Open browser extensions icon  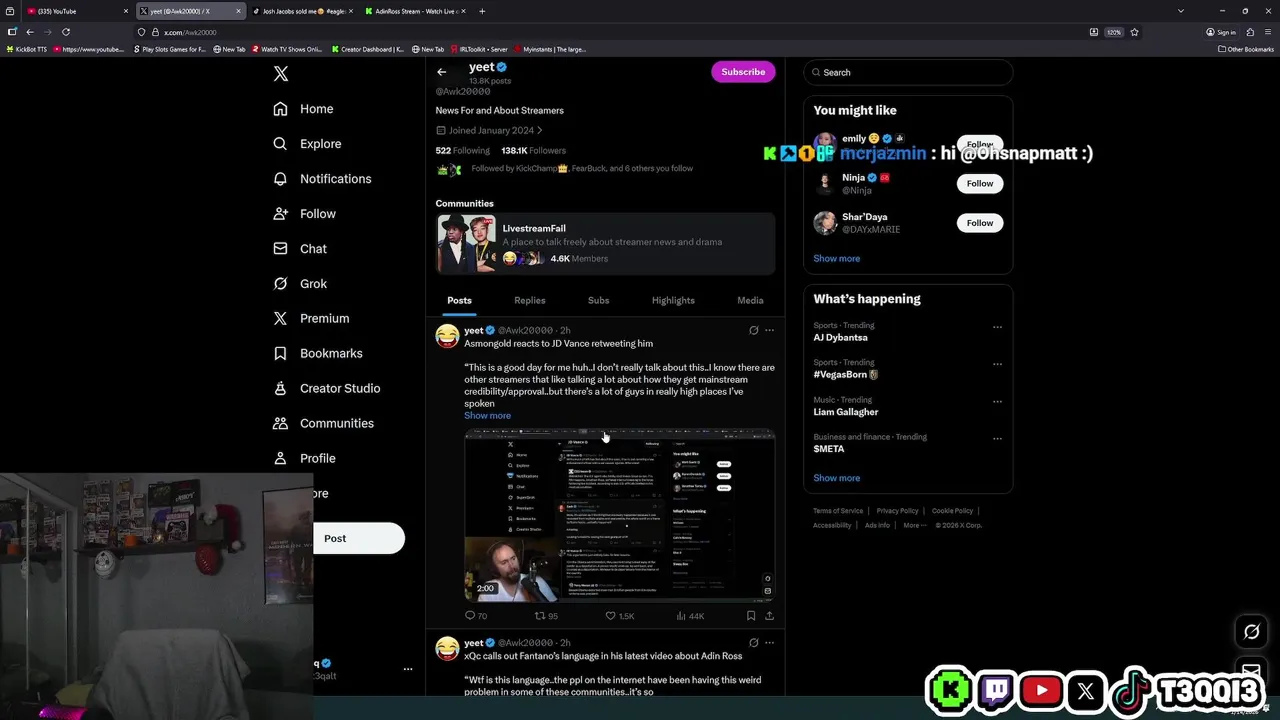pyautogui.click(x=1250, y=32)
